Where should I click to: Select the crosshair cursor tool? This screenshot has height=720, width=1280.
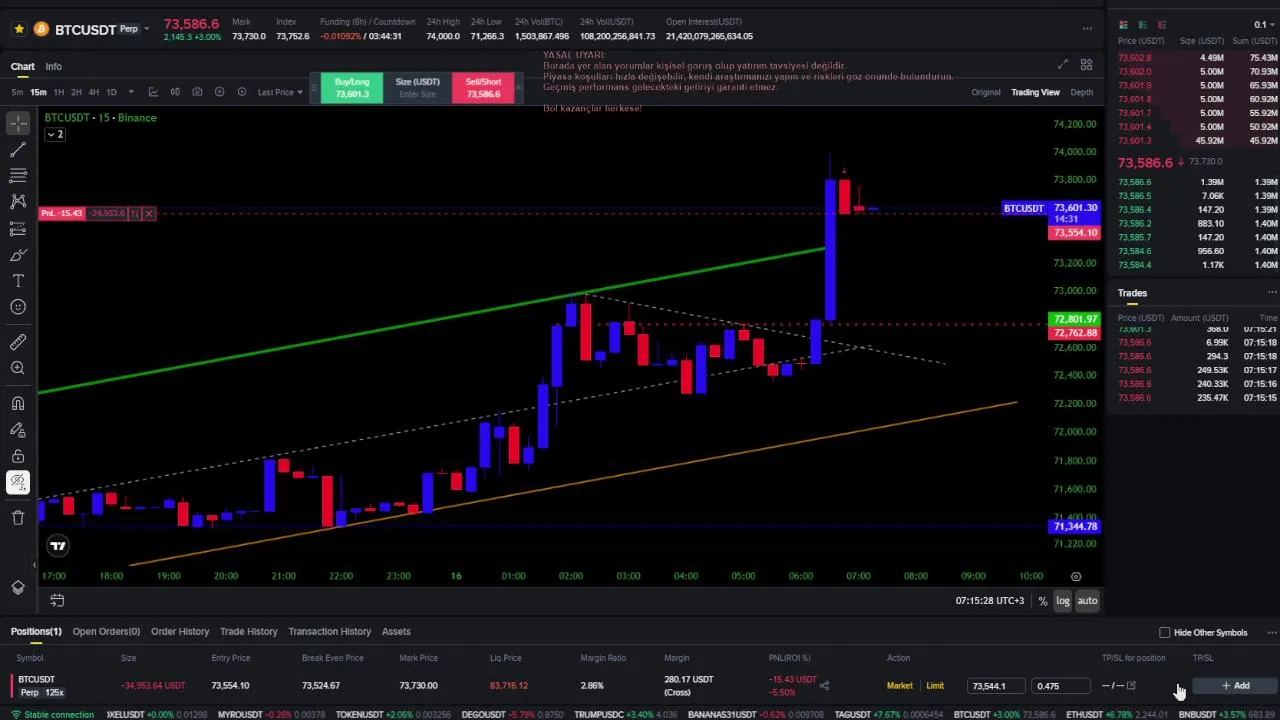18,124
